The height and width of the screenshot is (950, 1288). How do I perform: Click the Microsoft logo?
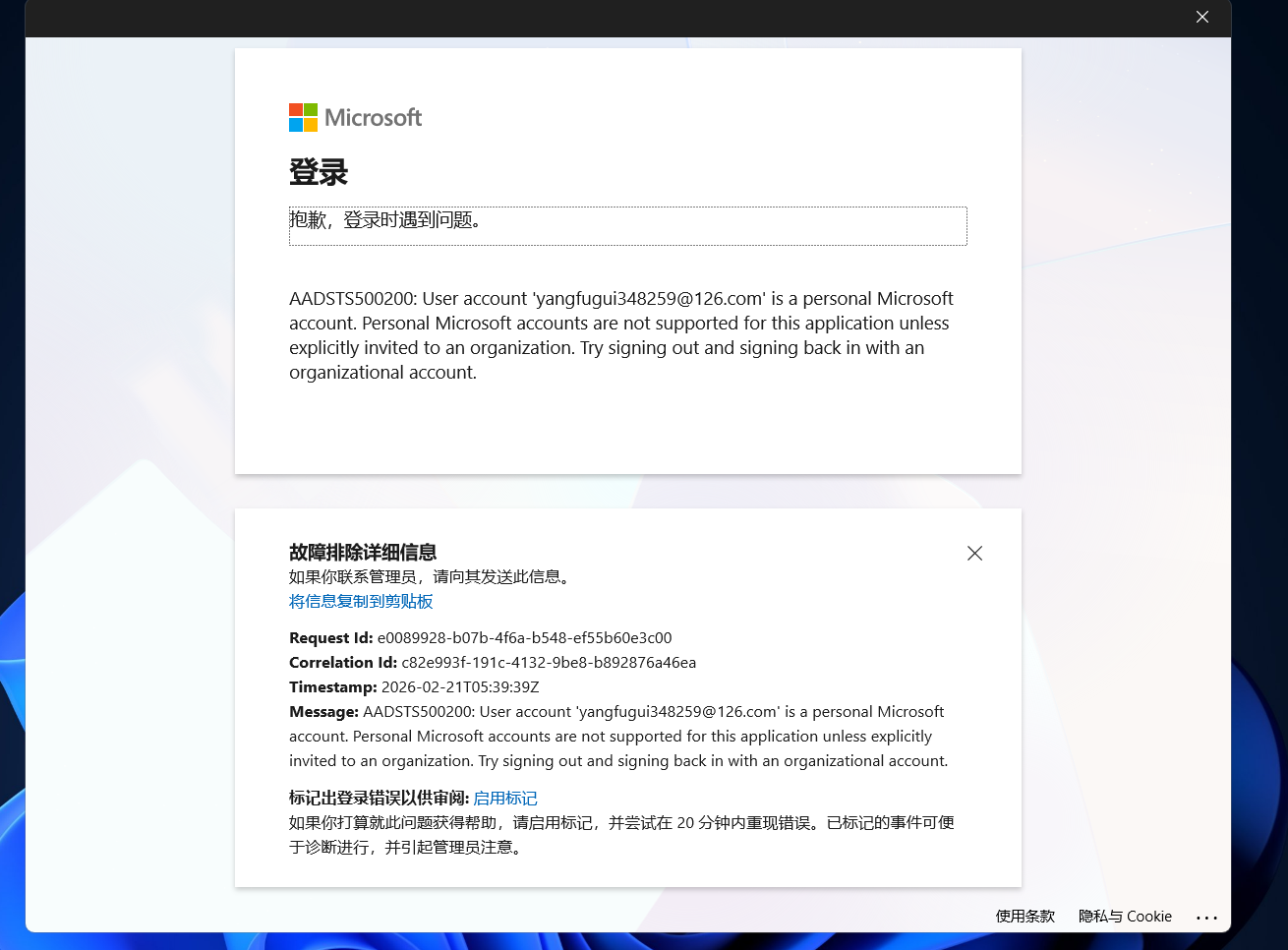click(x=355, y=117)
